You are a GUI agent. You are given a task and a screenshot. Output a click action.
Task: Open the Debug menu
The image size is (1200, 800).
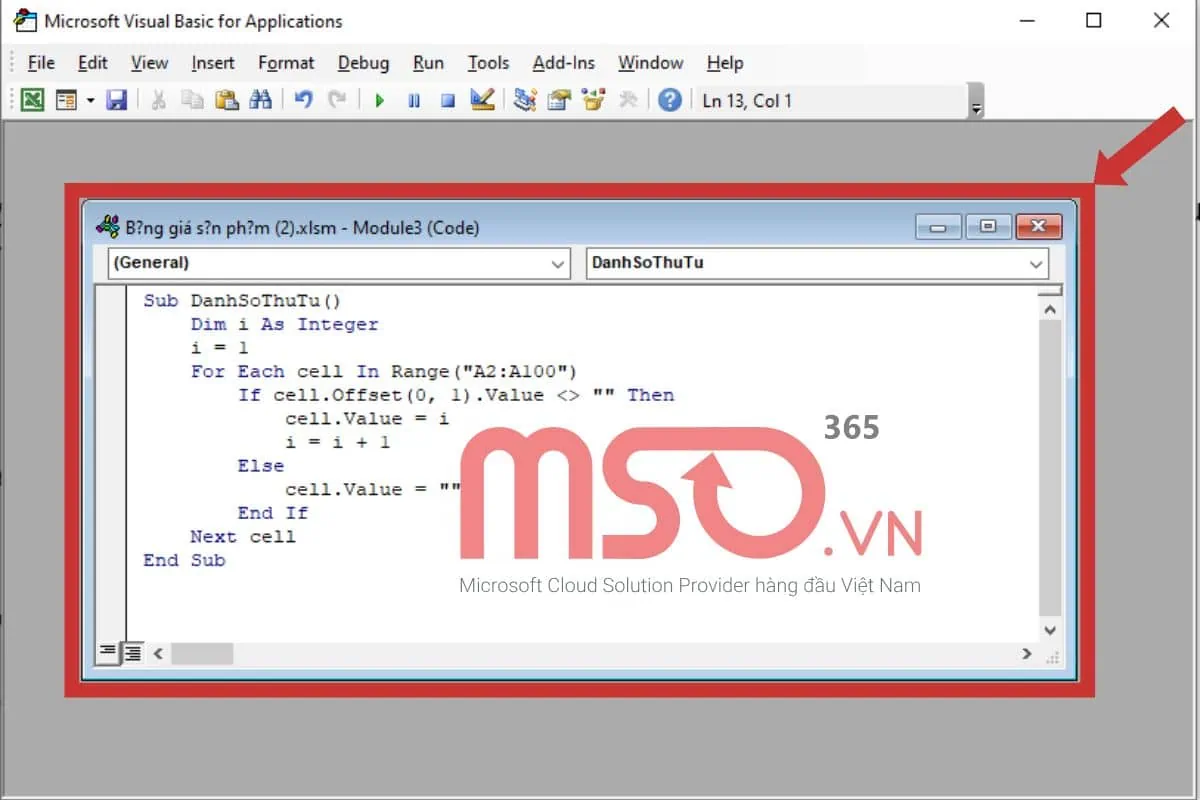[362, 63]
